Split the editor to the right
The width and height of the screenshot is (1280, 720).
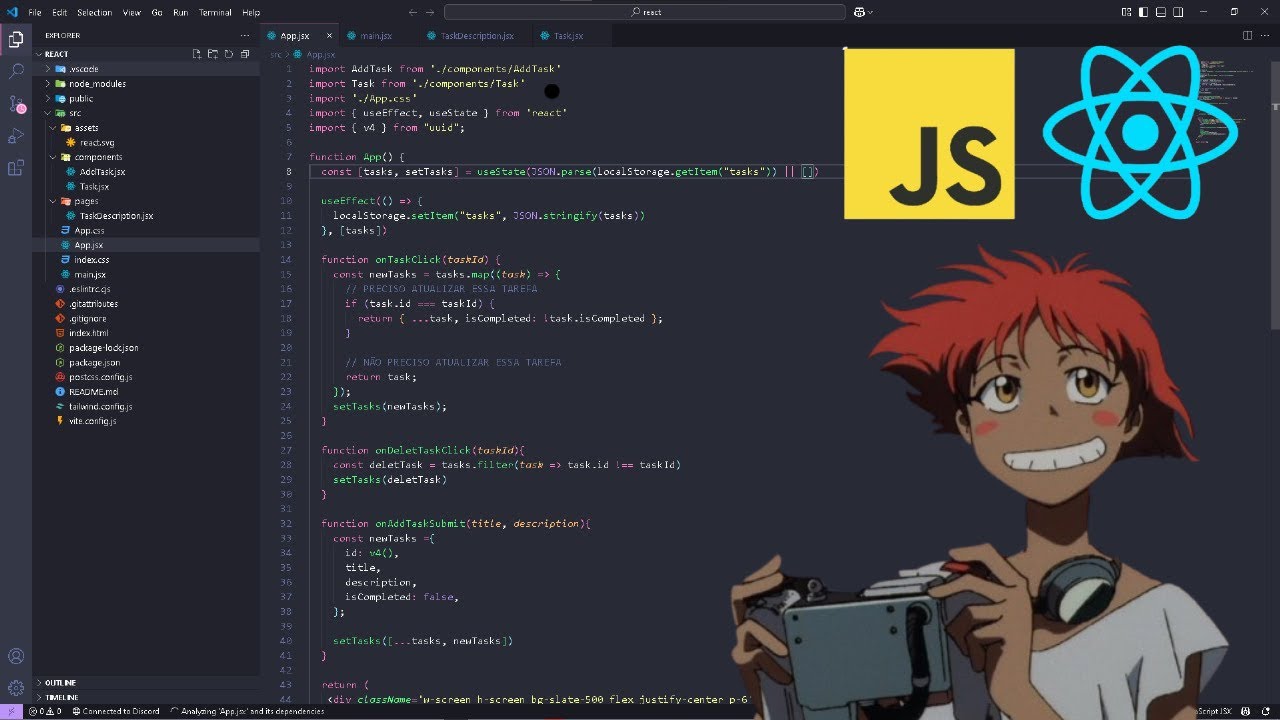(1247, 35)
